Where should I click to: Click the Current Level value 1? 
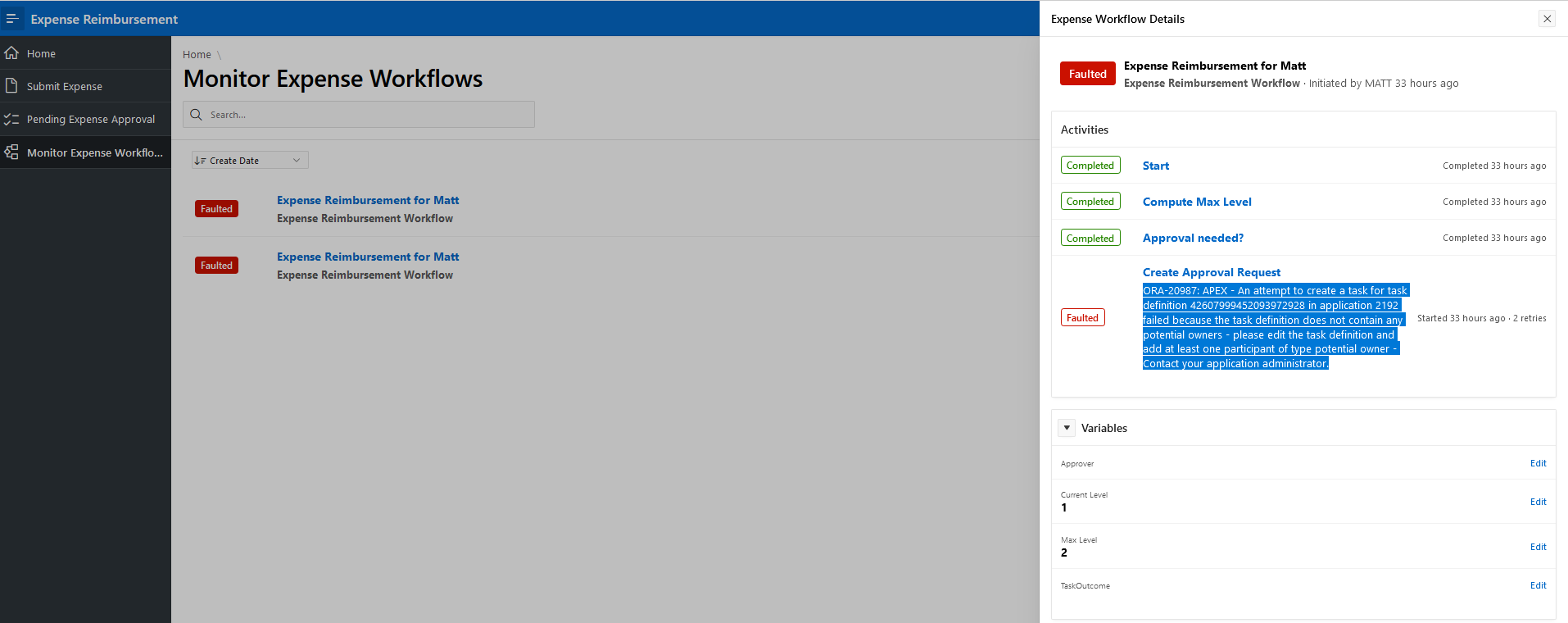(x=1064, y=507)
